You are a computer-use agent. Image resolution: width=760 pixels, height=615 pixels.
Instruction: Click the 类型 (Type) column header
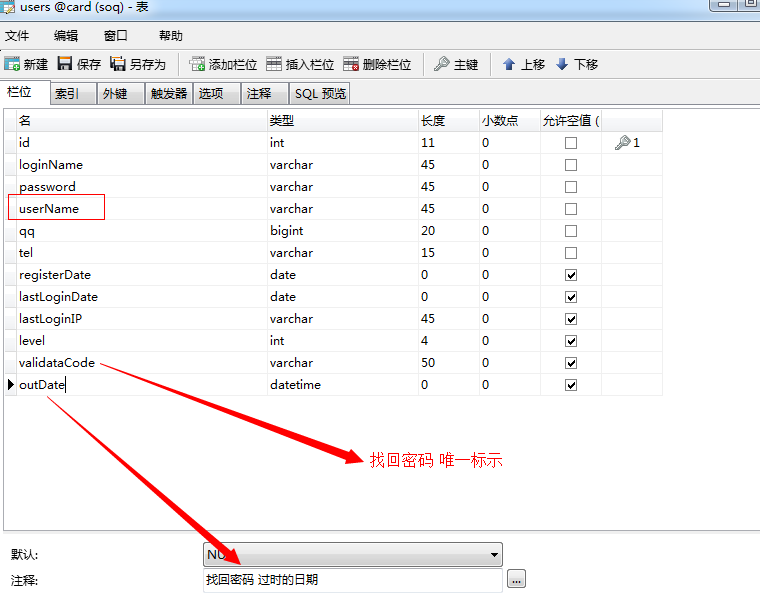pyautogui.click(x=343, y=120)
